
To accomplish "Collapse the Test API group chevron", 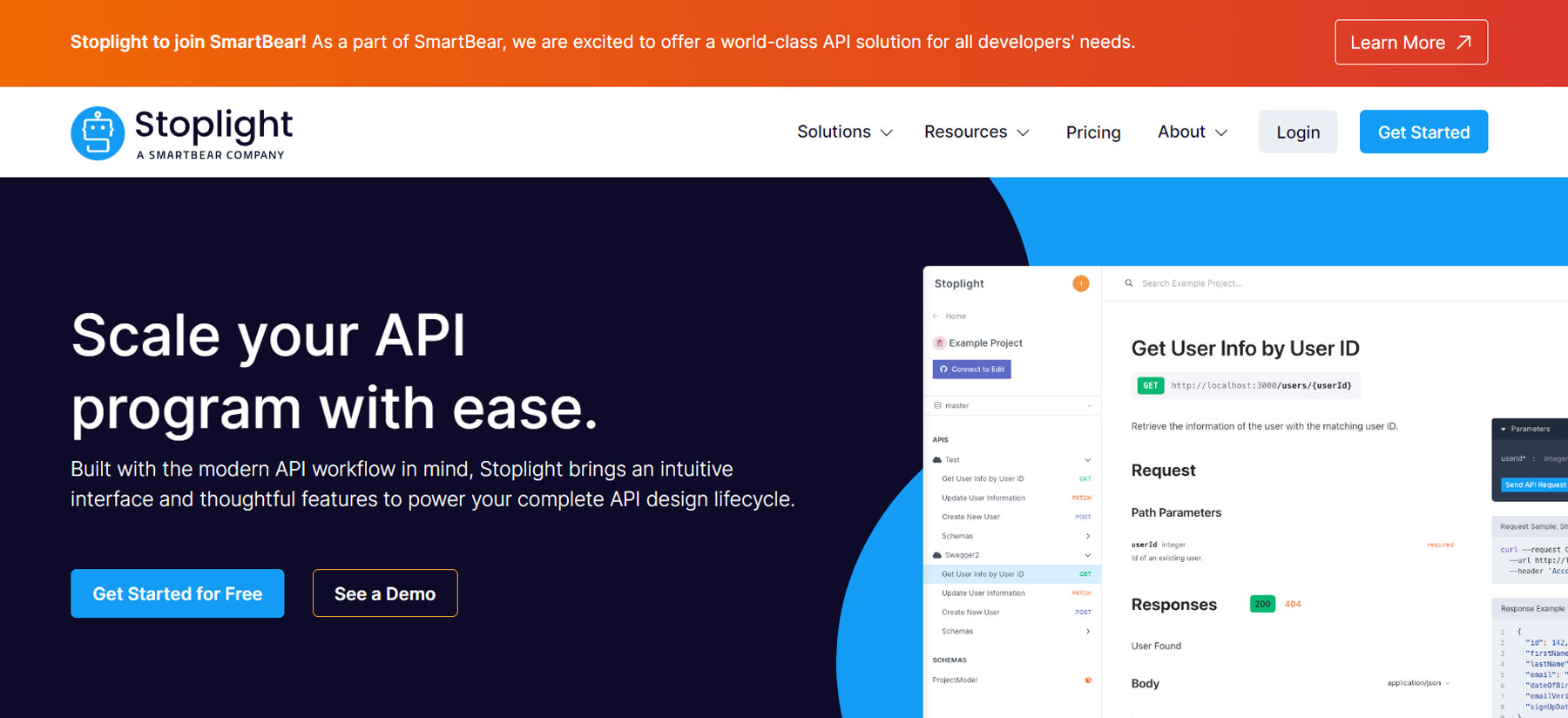I will click(x=1087, y=460).
